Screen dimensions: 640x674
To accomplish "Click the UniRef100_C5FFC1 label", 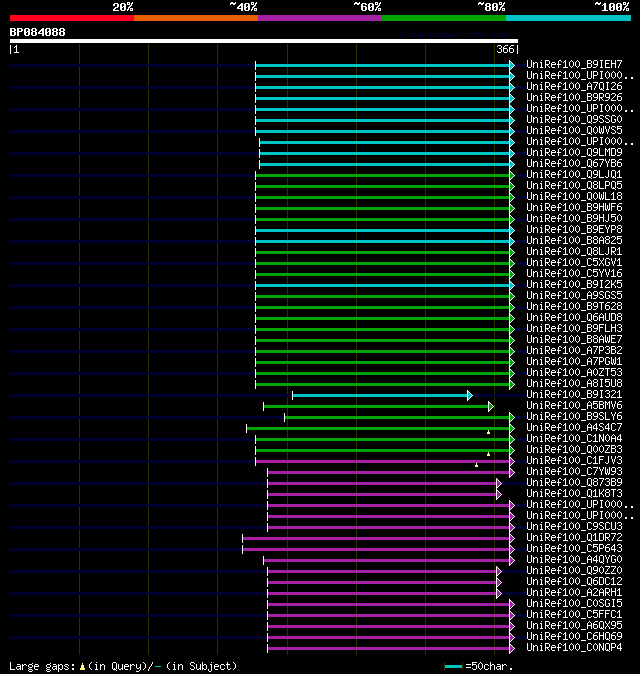I will pyautogui.click(x=574, y=615).
